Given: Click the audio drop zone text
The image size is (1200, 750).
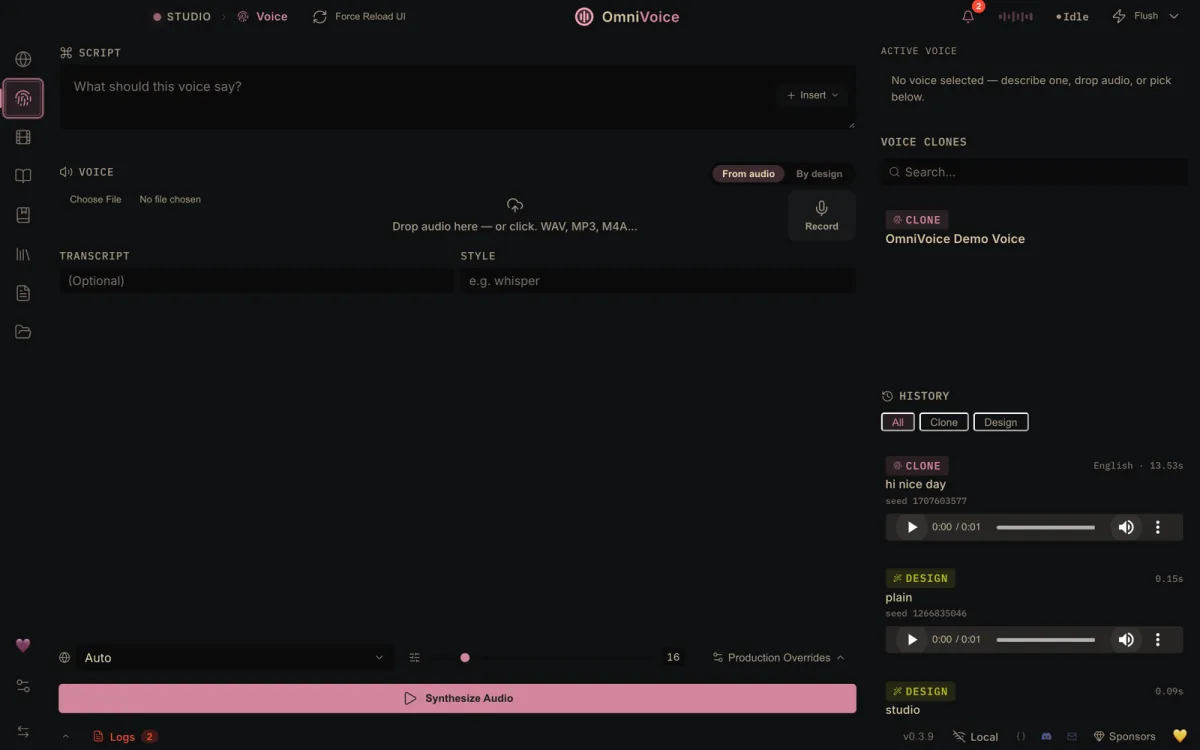Looking at the screenshot, I should [515, 226].
